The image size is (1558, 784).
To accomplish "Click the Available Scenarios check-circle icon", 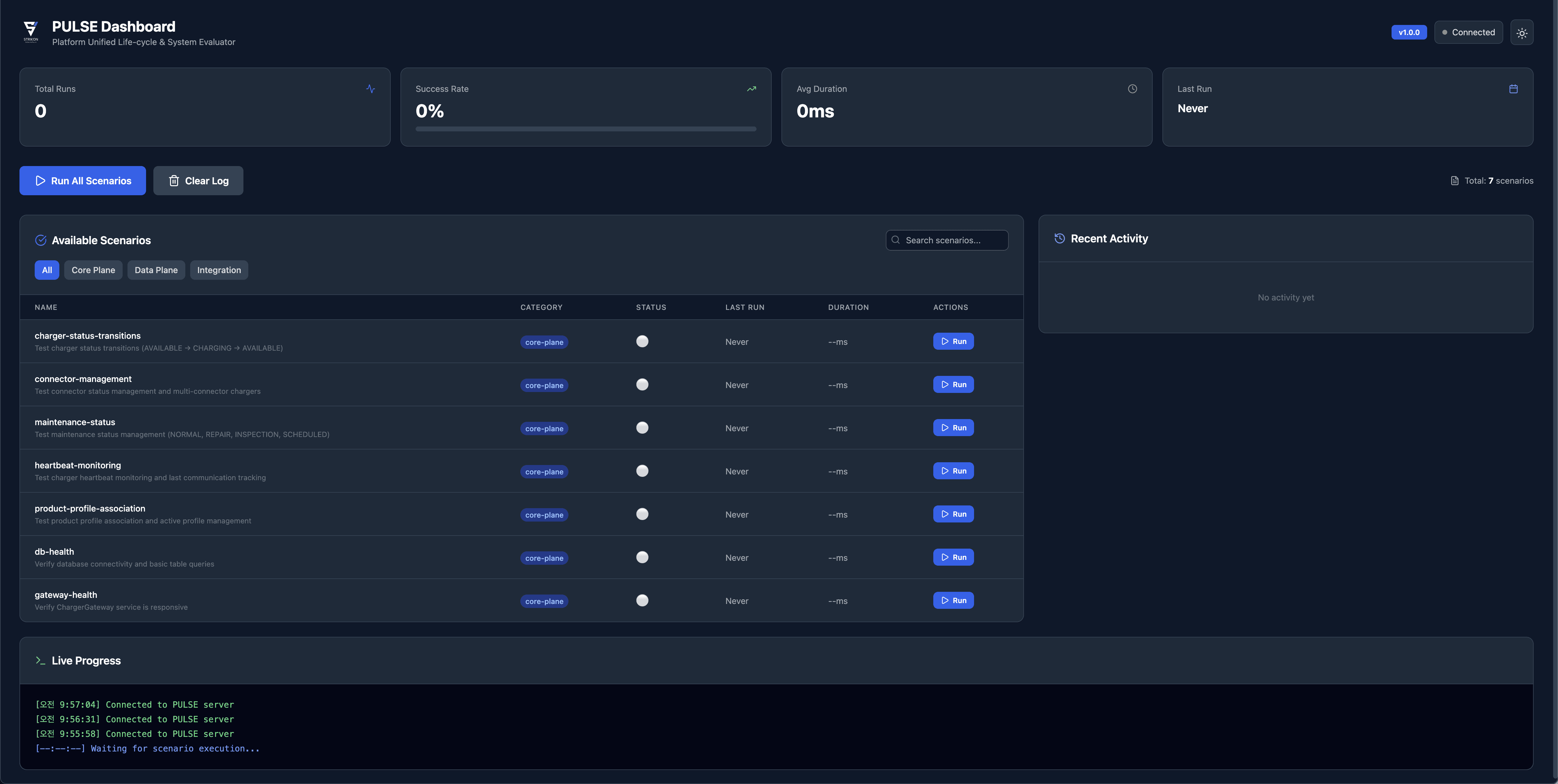I will pyautogui.click(x=40, y=240).
